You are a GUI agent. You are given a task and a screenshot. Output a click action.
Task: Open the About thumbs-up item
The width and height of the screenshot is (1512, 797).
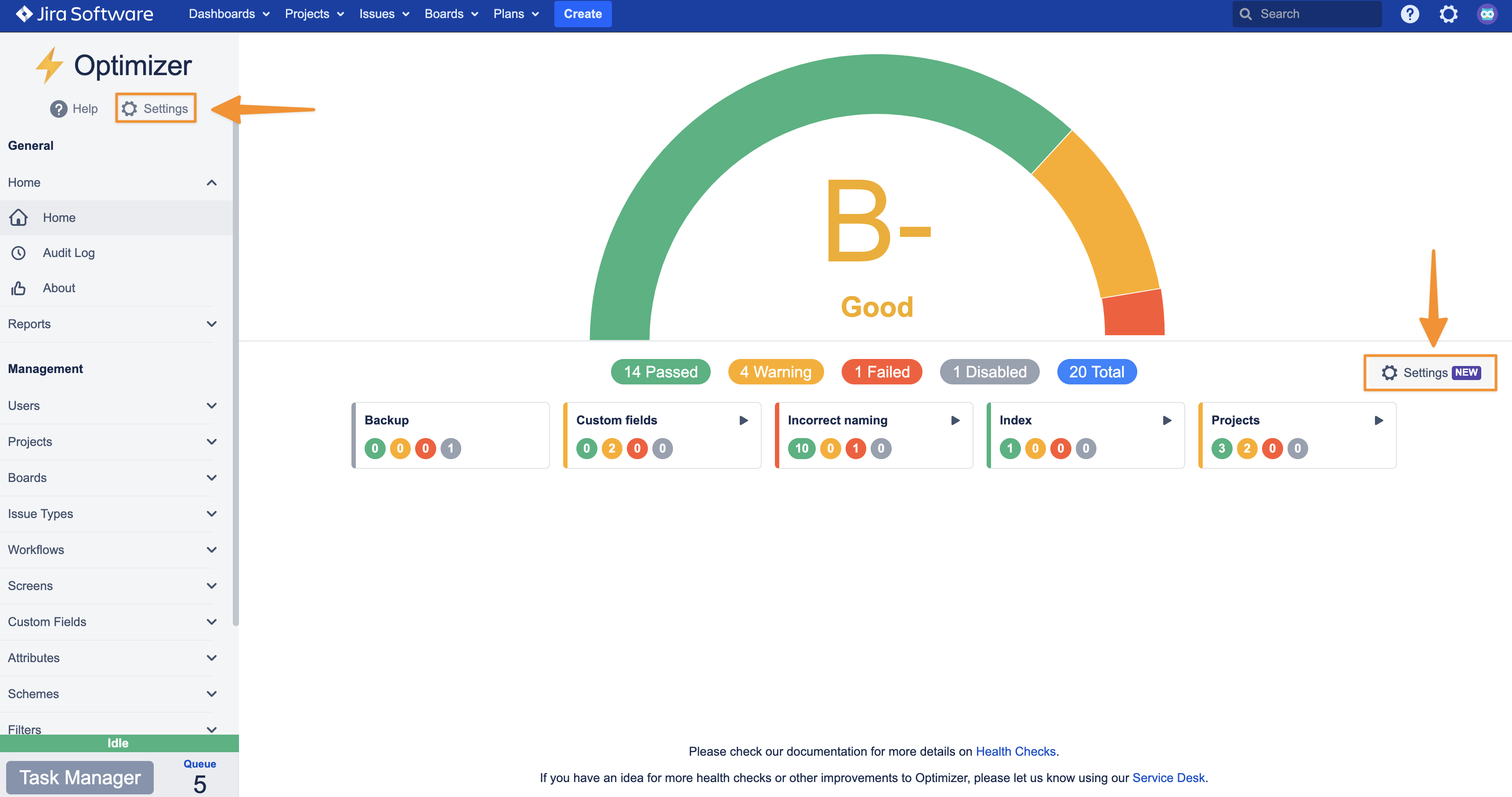[x=19, y=288]
